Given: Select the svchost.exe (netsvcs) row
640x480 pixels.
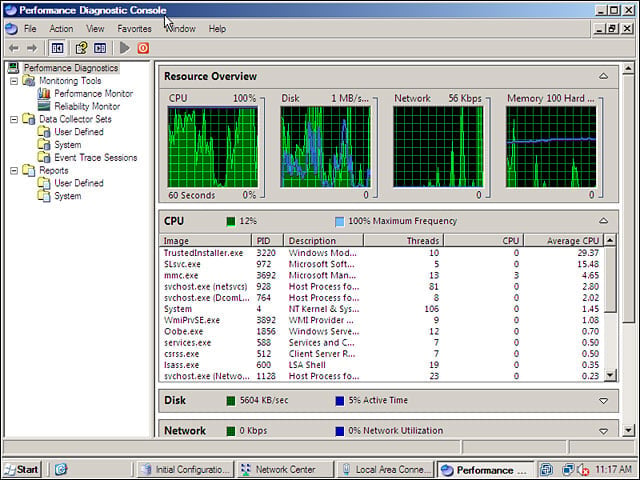Looking at the screenshot, I should click(381, 287).
